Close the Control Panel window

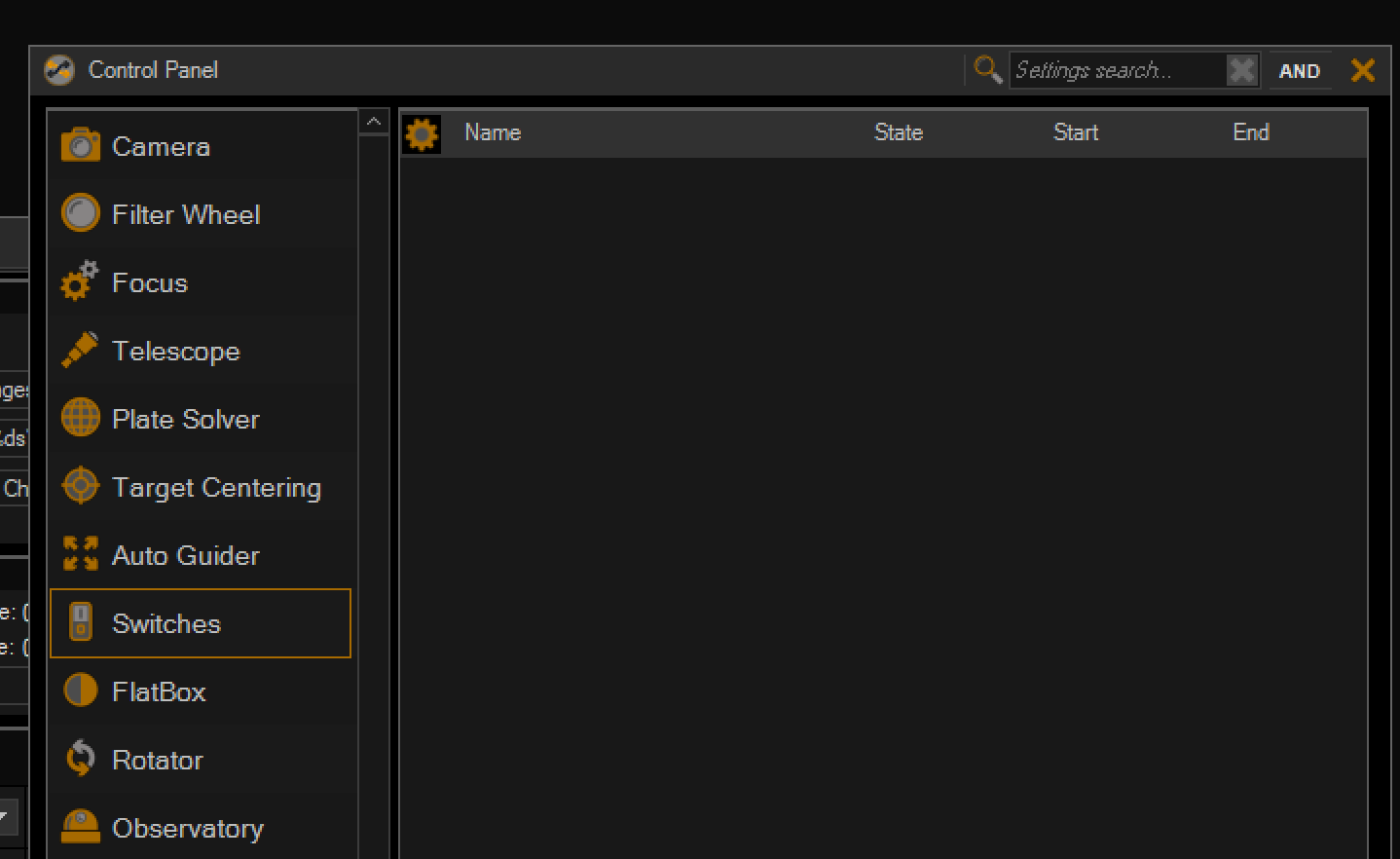(1363, 70)
